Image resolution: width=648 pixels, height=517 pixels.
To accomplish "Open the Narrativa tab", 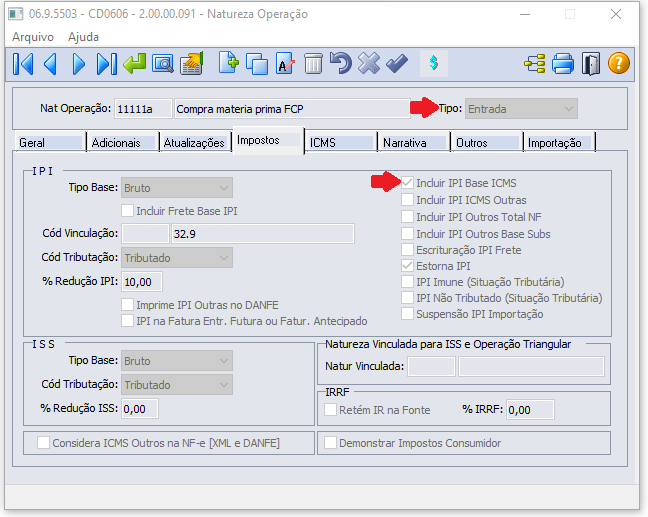I will (414, 143).
